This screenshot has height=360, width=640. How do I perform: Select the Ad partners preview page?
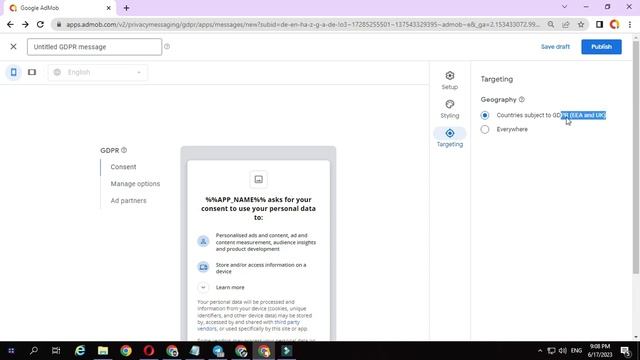click(x=128, y=200)
